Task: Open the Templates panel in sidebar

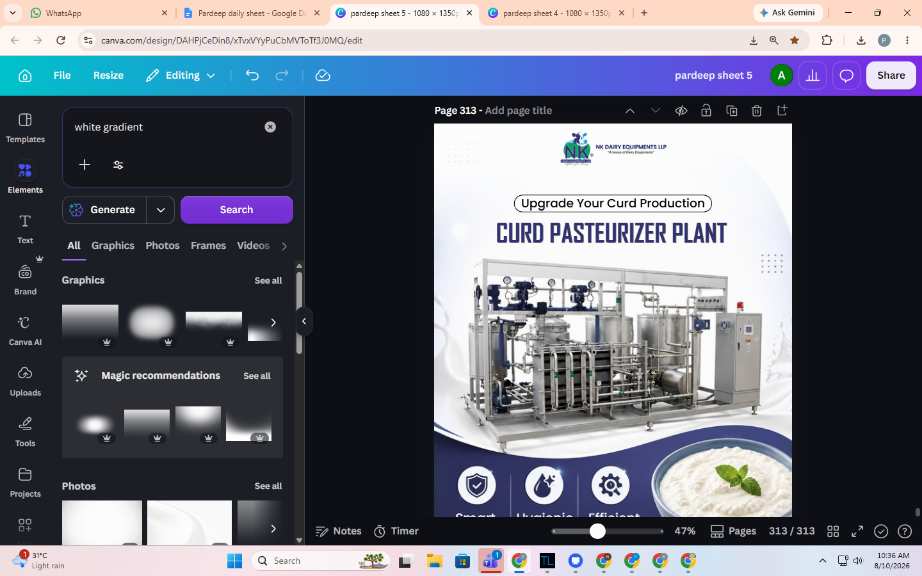Action: tap(25, 128)
